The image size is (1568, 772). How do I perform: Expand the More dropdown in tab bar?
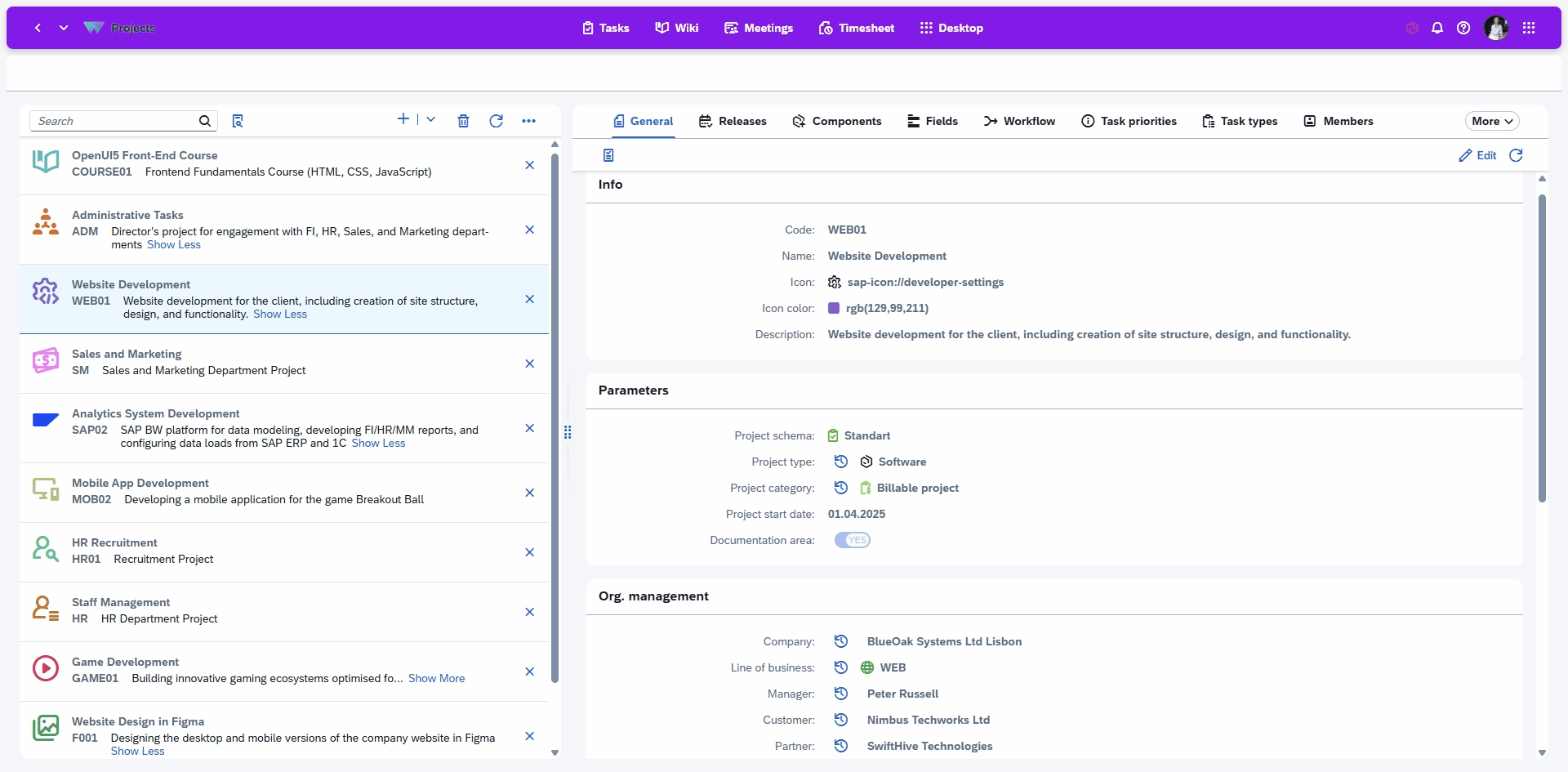1491,121
